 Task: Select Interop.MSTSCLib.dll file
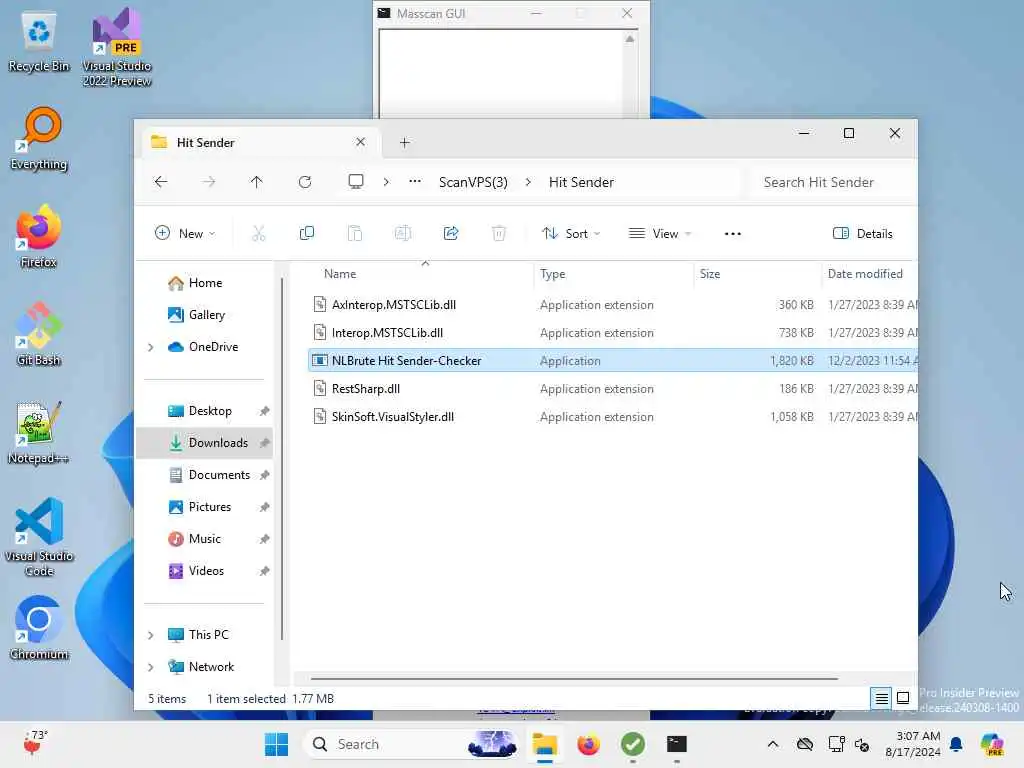point(613,332)
